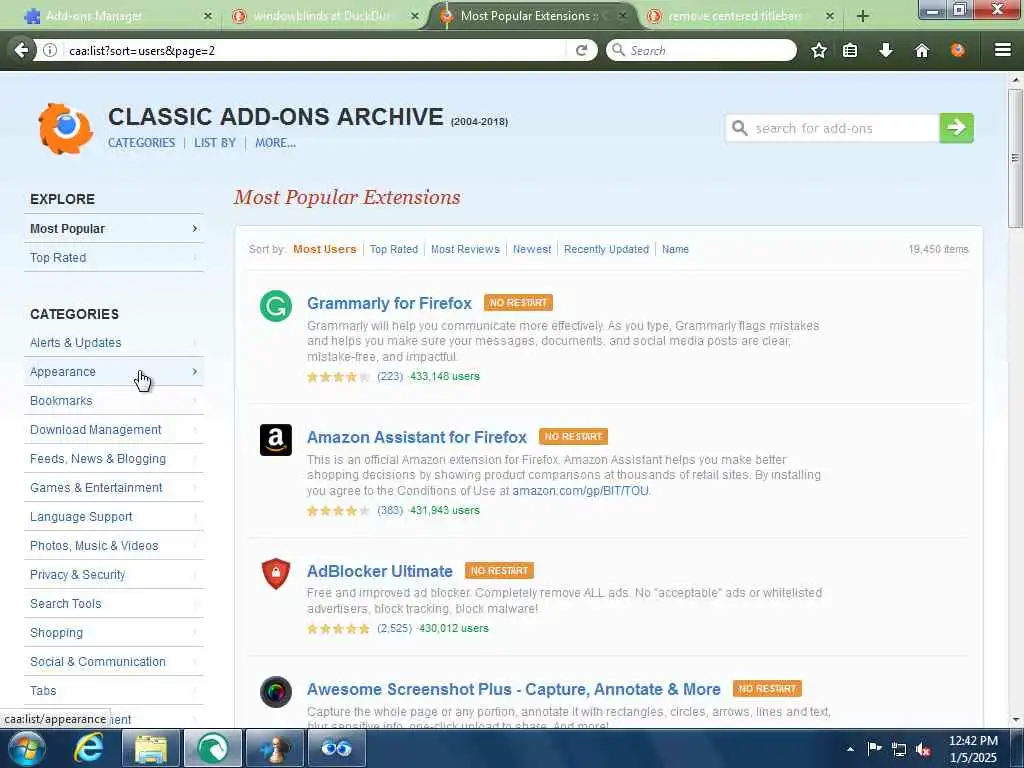Open the Windows Start button
This screenshot has width=1024, height=768.
click(x=27, y=748)
